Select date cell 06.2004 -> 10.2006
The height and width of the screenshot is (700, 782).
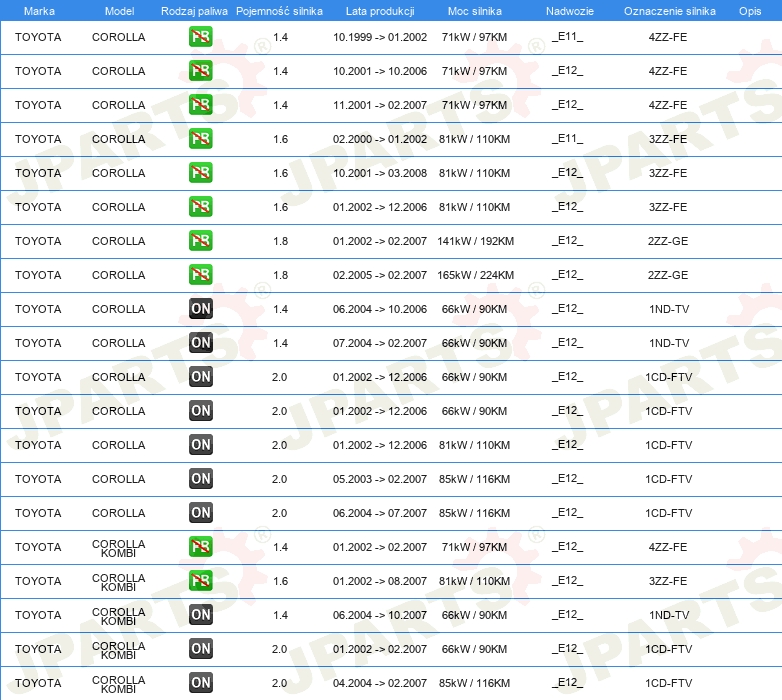click(x=380, y=309)
